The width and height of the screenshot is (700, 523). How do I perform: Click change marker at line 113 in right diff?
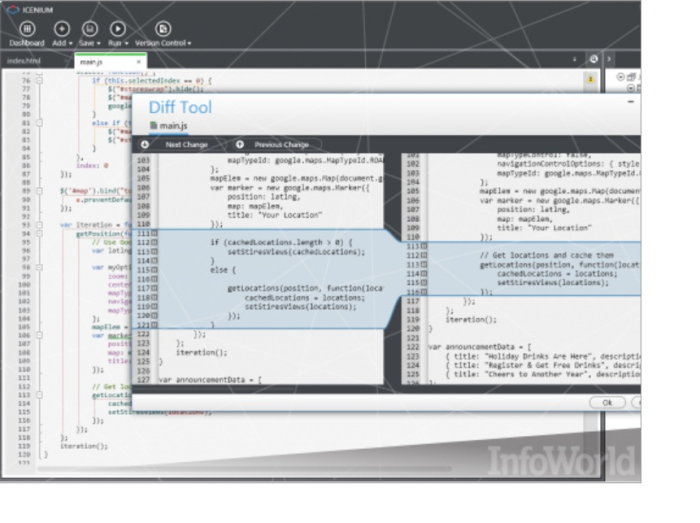424,265
